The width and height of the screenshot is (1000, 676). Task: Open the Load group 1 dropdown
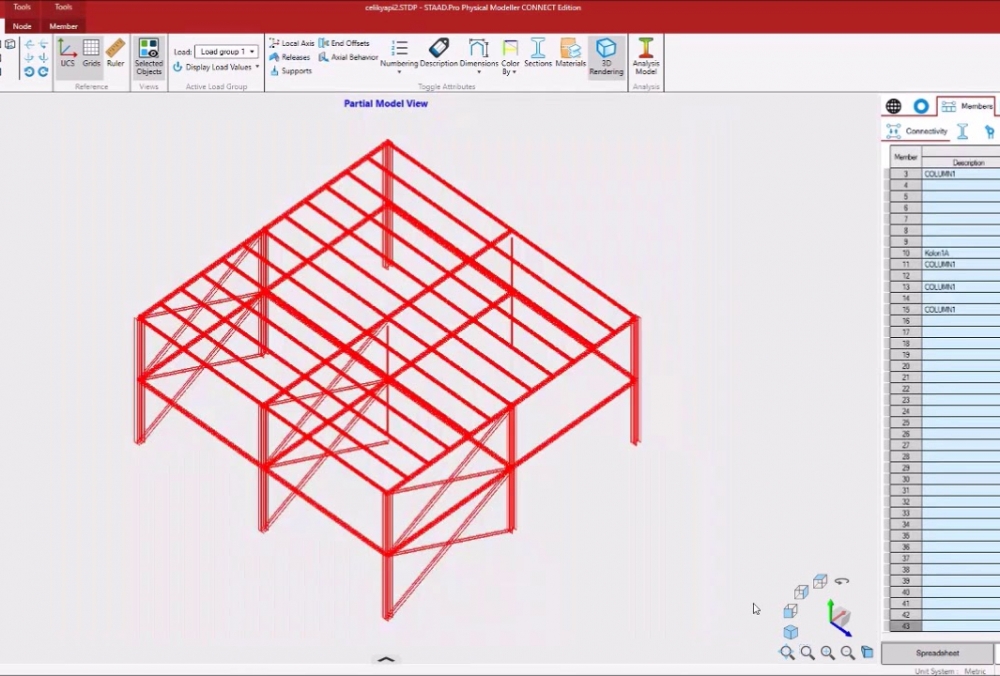(x=227, y=50)
